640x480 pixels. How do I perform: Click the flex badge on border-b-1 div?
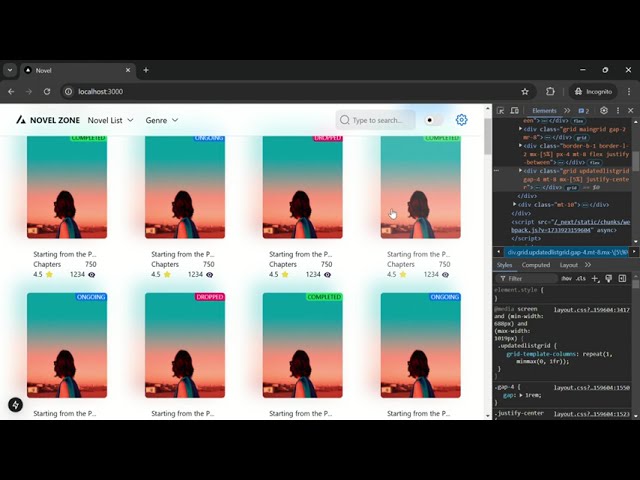(595, 162)
